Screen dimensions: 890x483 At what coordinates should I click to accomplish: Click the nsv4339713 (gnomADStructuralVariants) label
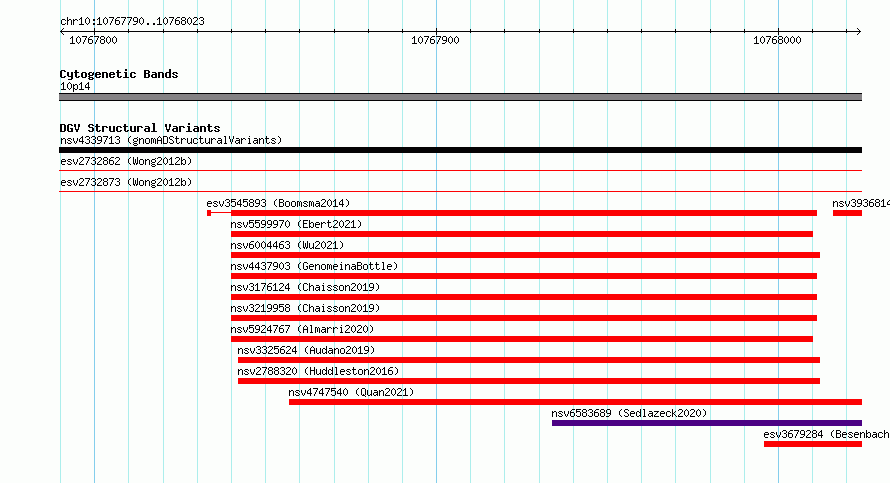(x=171, y=140)
